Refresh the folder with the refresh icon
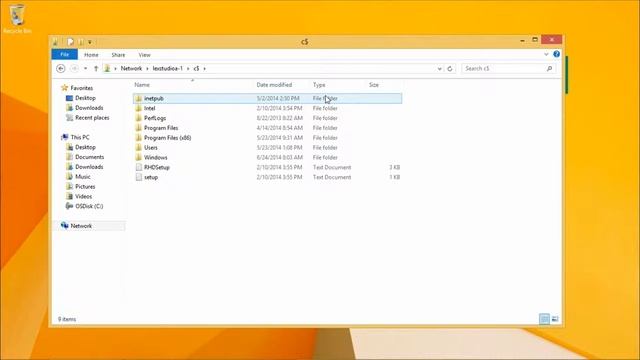 450,69
